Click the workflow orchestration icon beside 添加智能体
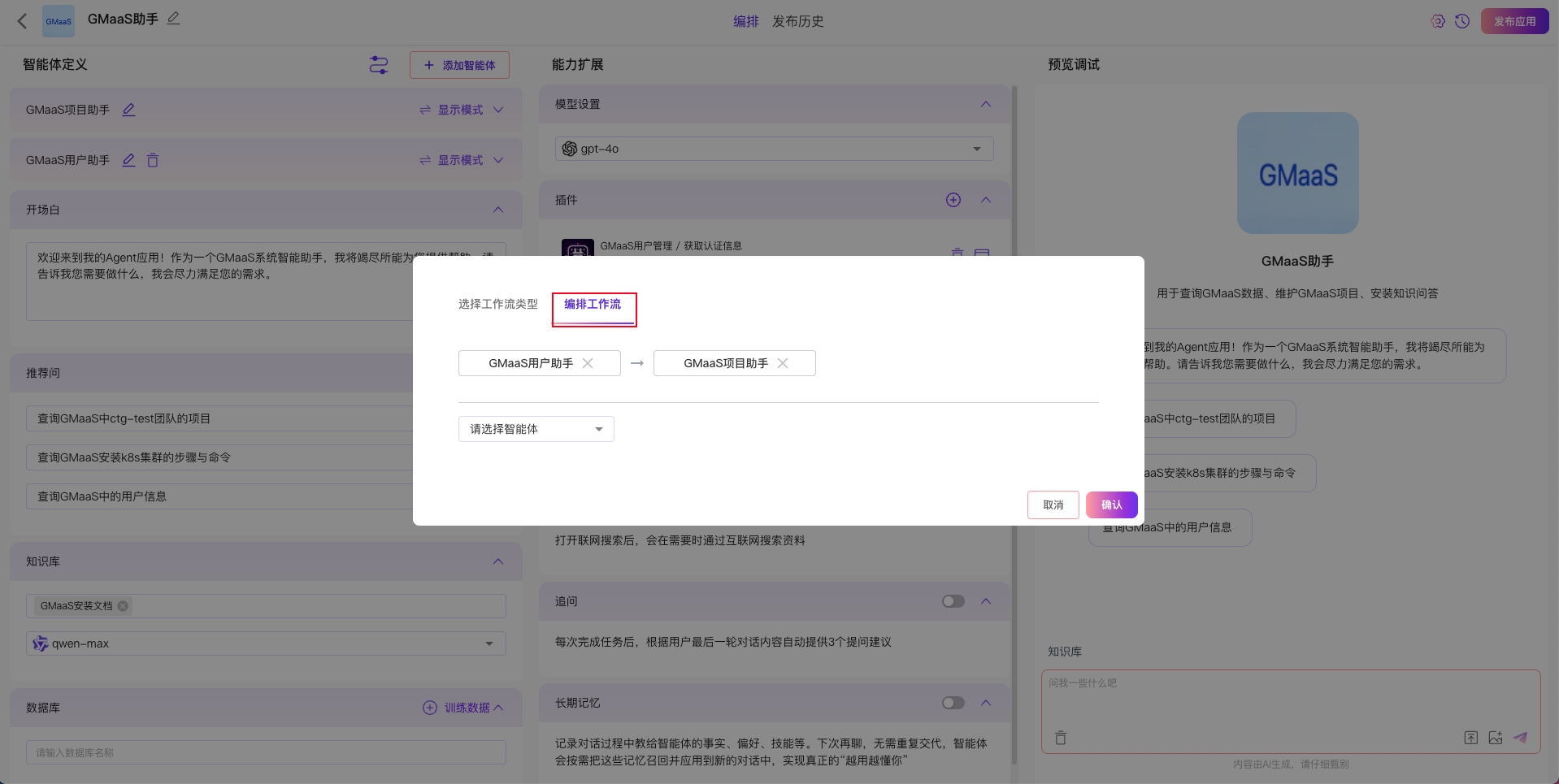The image size is (1559, 784). [379, 65]
